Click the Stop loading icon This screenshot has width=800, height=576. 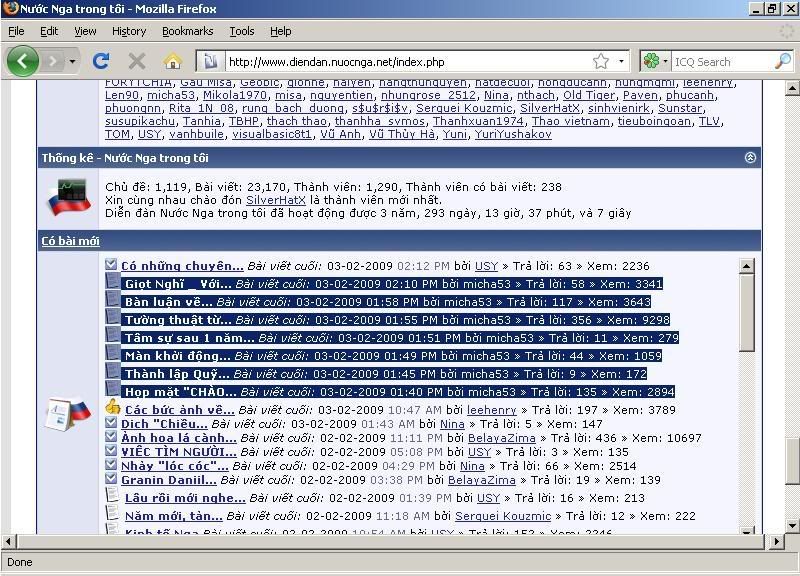tap(137, 61)
